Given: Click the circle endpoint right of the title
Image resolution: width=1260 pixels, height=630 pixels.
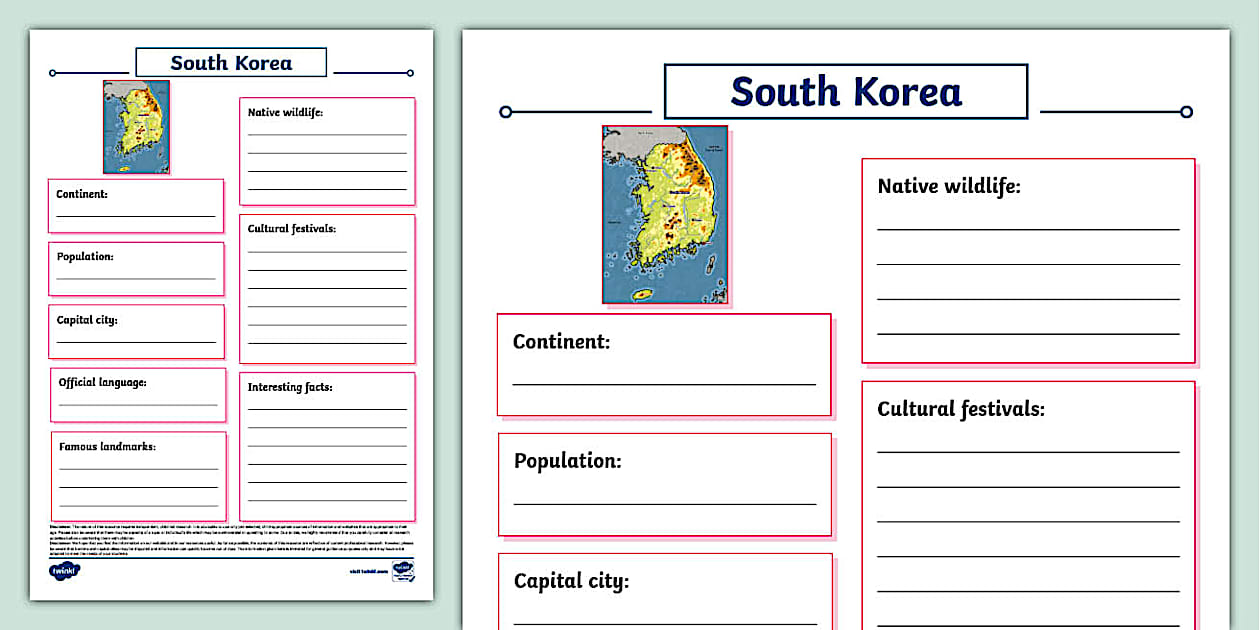Looking at the screenshot, I should [x=1188, y=111].
